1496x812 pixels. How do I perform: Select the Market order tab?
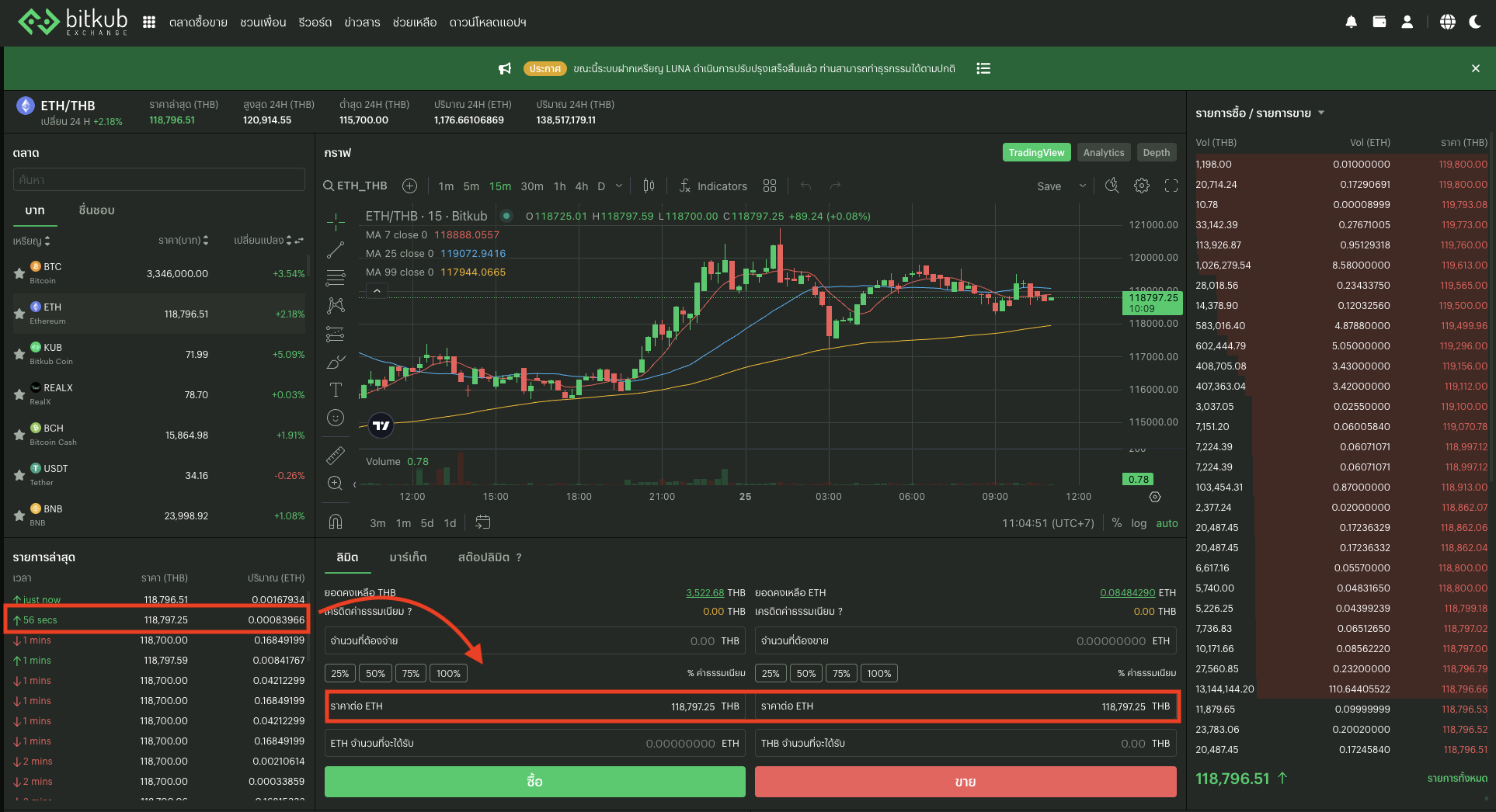point(408,557)
